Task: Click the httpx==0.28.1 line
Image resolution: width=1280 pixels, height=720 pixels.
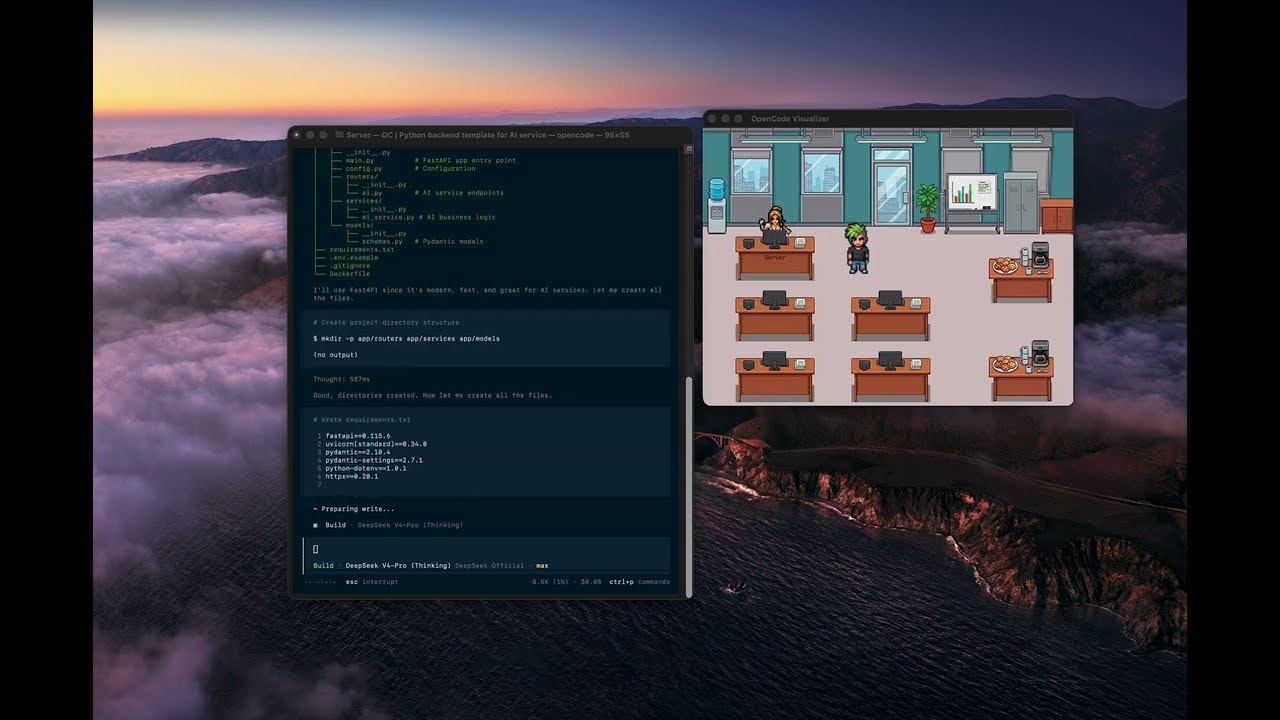Action: pyautogui.click(x=352, y=476)
